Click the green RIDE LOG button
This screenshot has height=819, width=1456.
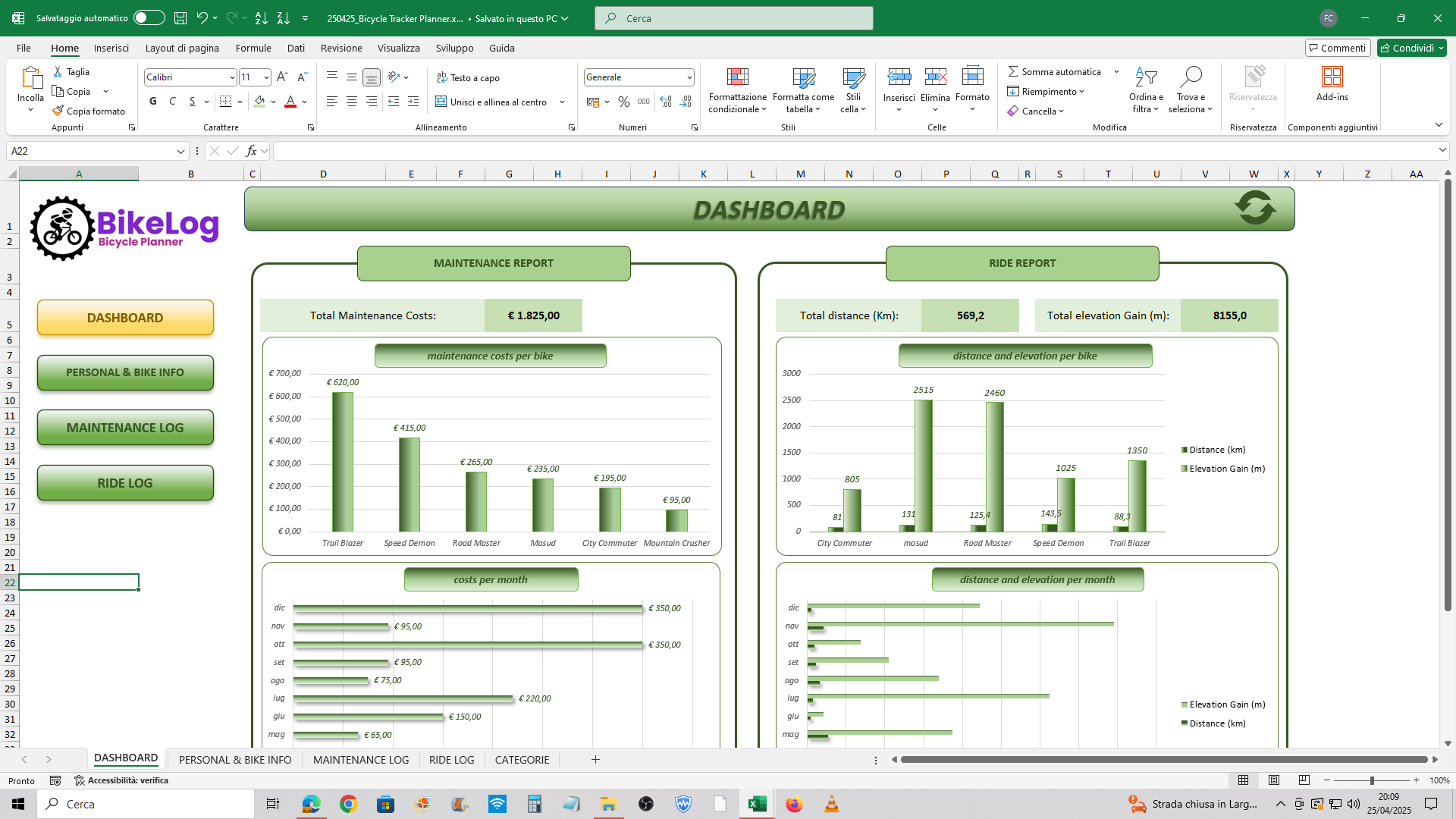tap(125, 483)
